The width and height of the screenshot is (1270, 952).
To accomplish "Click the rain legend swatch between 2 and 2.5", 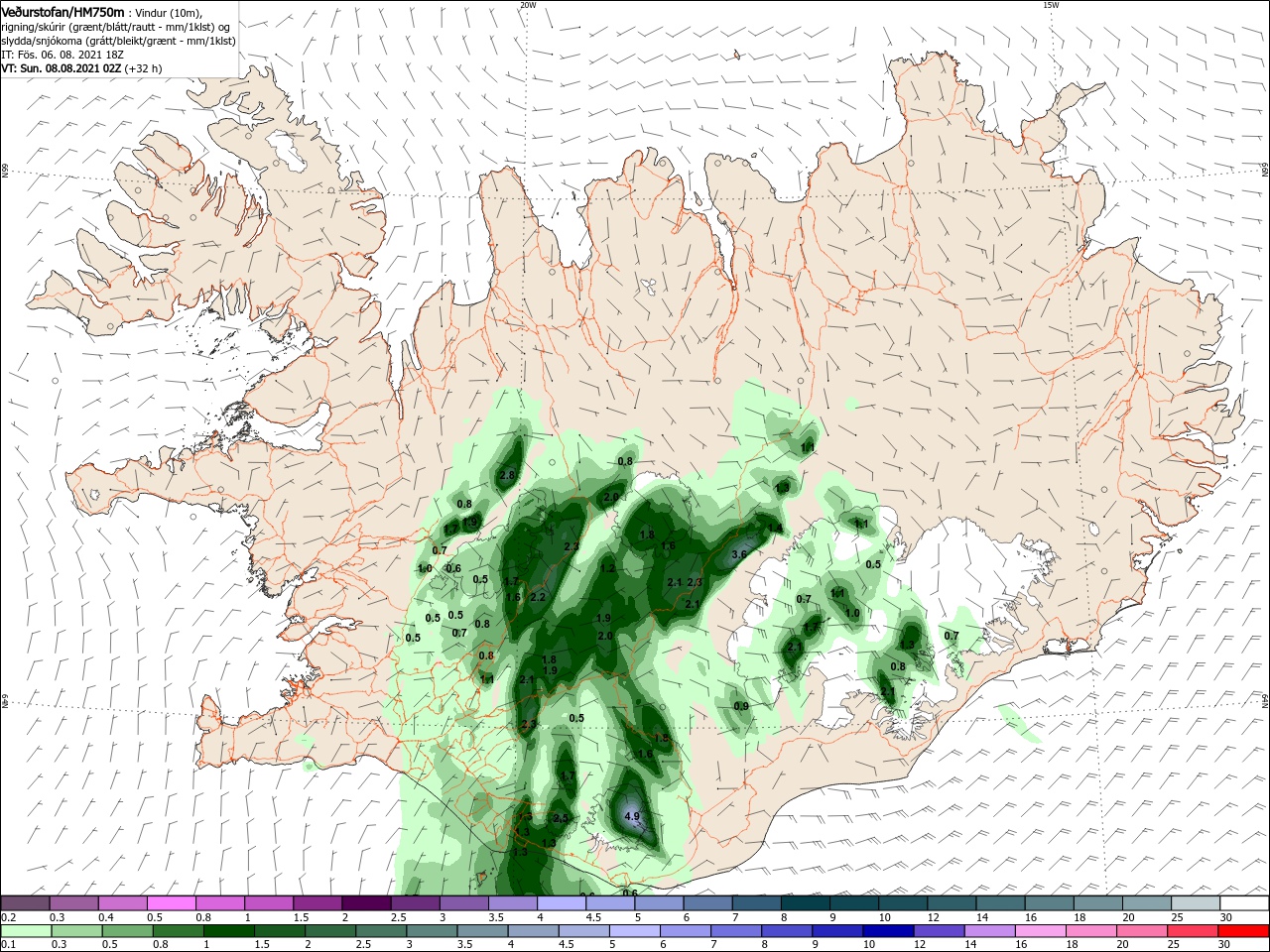I will [x=331, y=931].
